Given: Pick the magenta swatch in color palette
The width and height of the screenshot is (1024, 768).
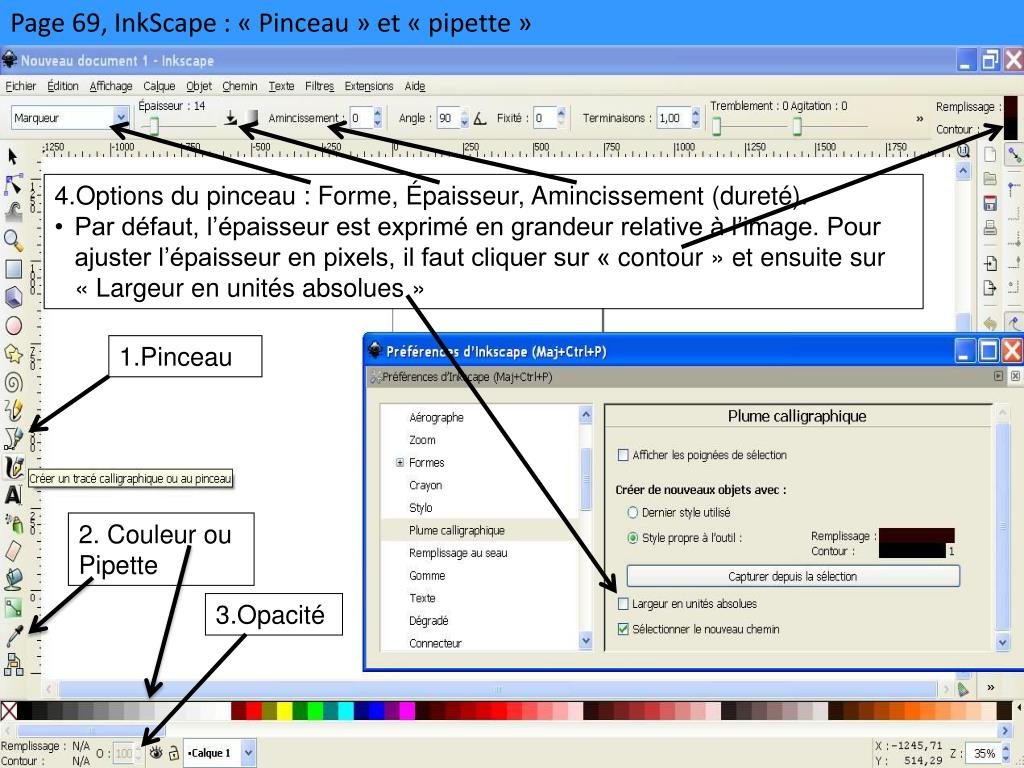Looking at the screenshot, I should pyautogui.click(x=407, y=711).
